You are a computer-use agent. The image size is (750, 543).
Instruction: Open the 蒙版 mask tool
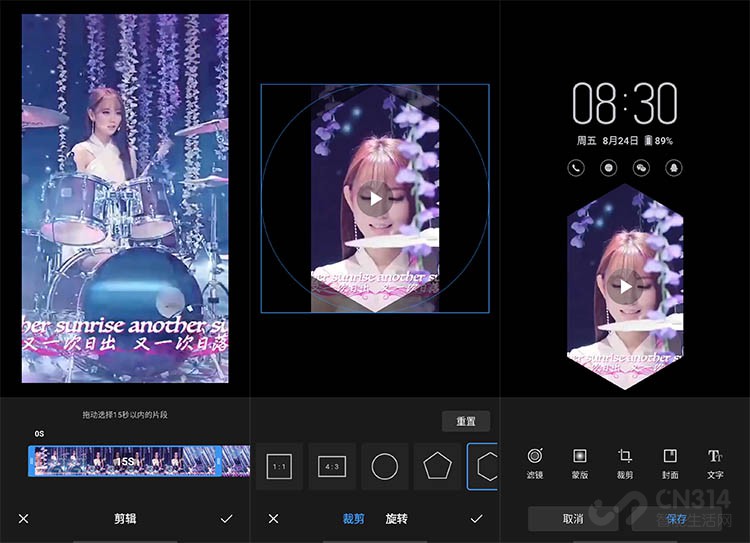[580, 464]
